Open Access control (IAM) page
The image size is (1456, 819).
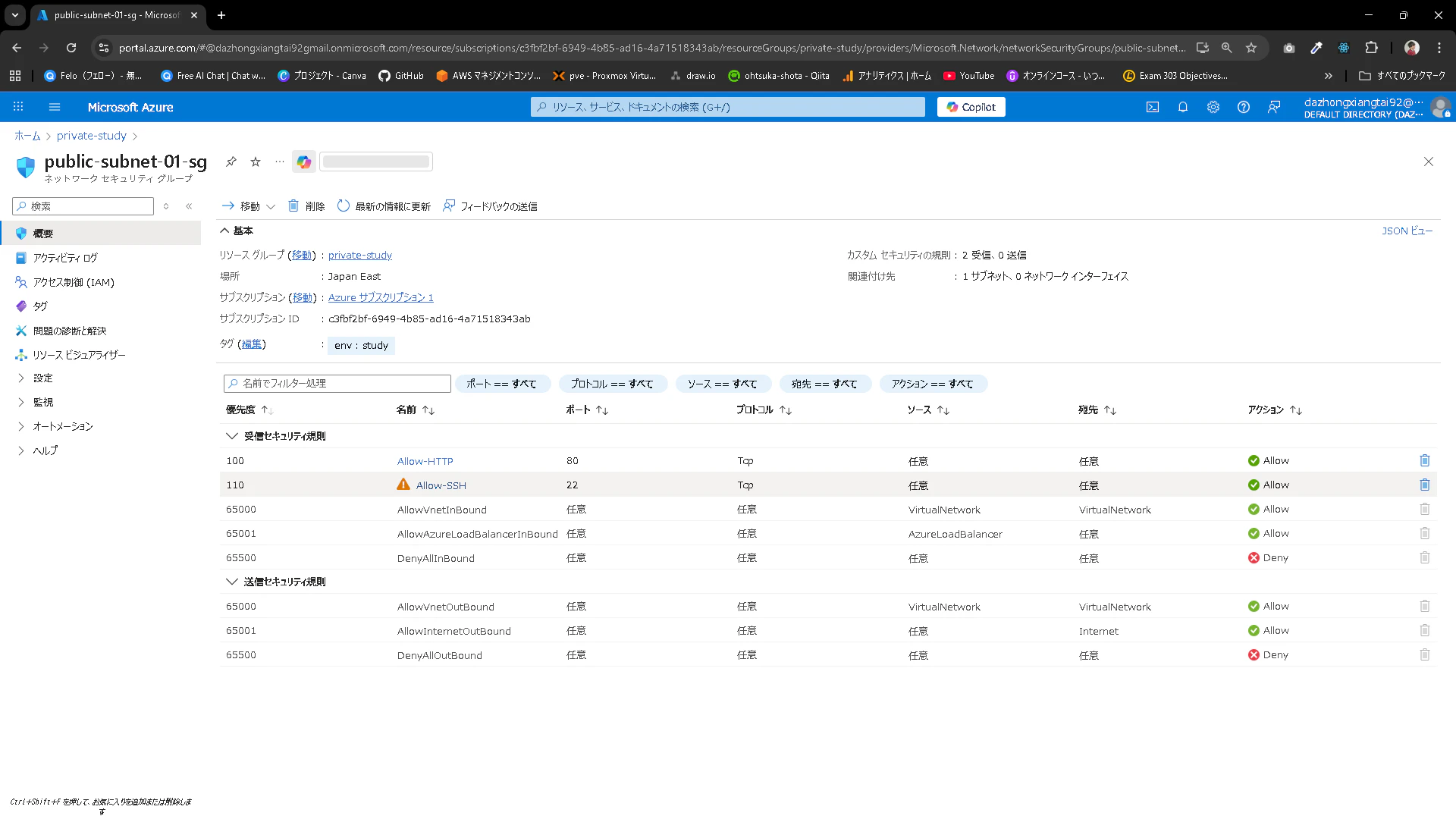pos(73,282)
